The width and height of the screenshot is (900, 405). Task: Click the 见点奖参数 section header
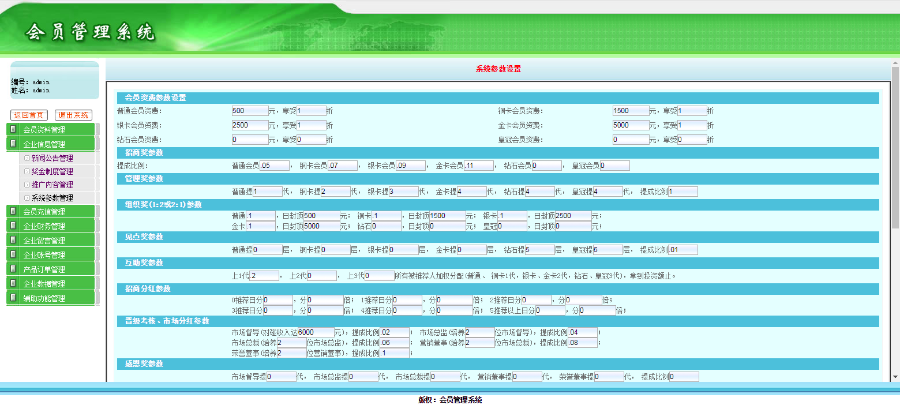coord(497,237)
